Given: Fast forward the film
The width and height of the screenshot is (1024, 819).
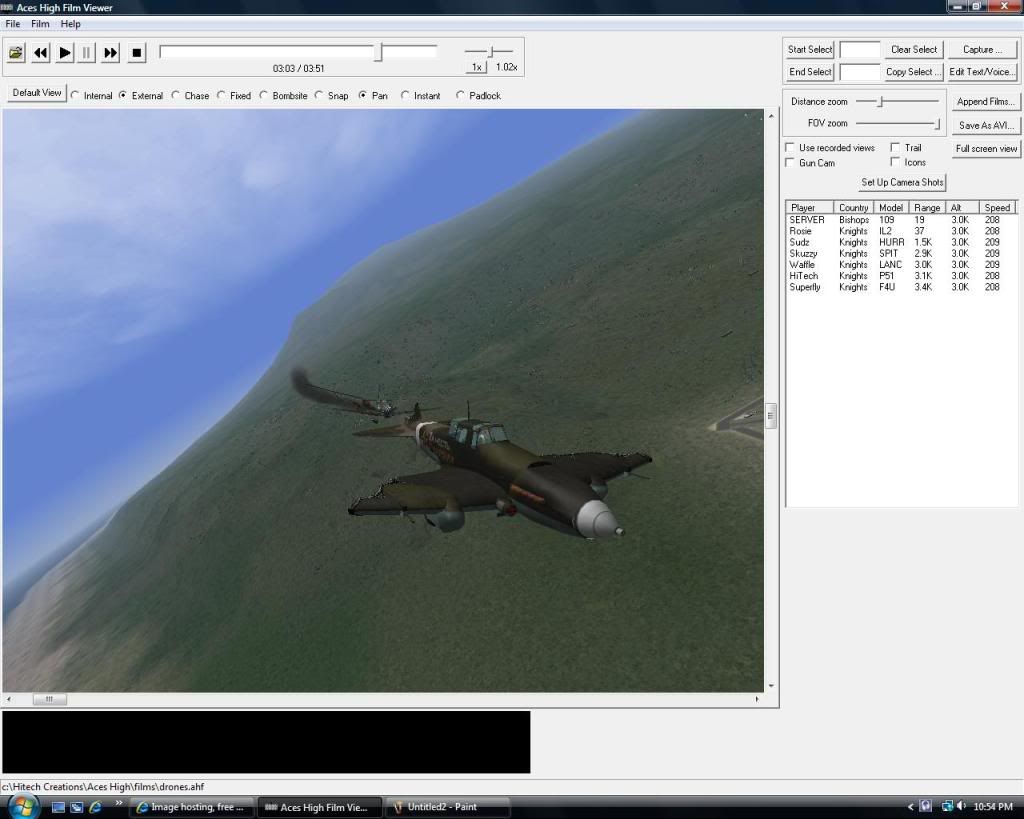Looking at the screenshot, I should tap(111, 52).
